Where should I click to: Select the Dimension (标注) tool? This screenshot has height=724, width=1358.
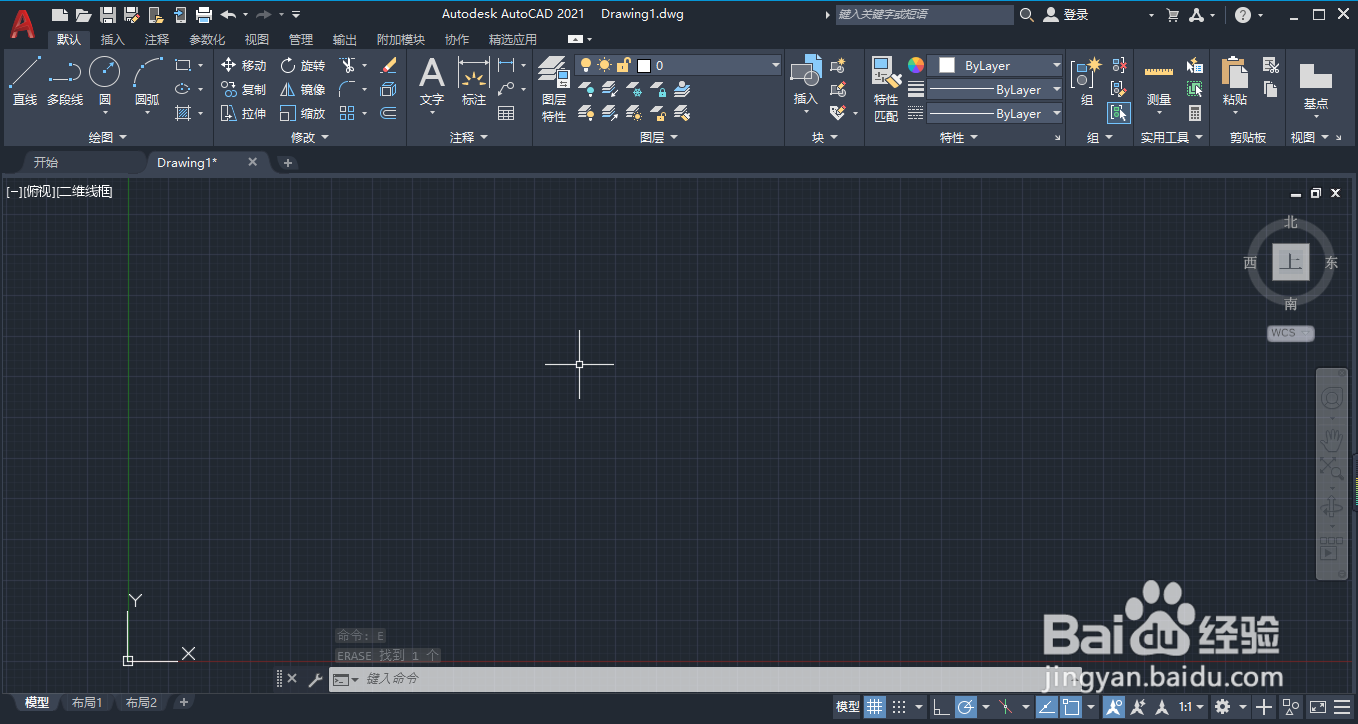coord(473,82)
